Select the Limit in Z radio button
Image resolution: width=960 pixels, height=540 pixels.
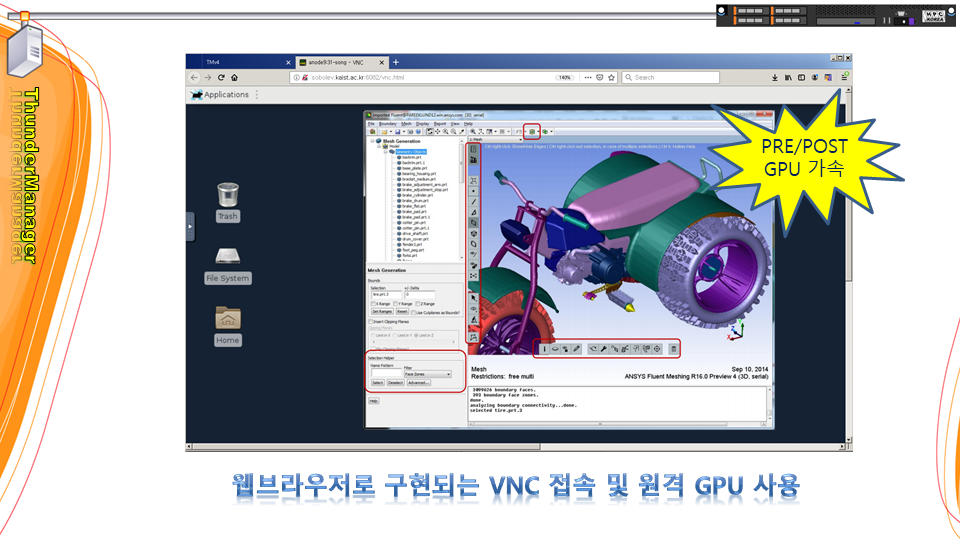click(416, 336)
